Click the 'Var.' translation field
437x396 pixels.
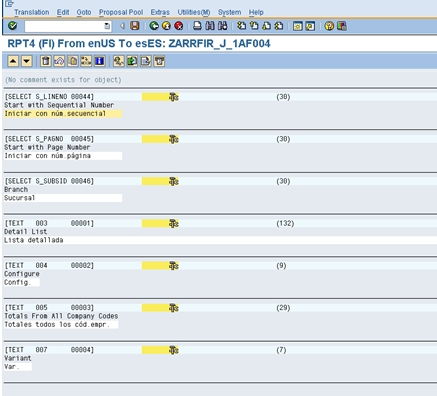(x=18, y=367)
